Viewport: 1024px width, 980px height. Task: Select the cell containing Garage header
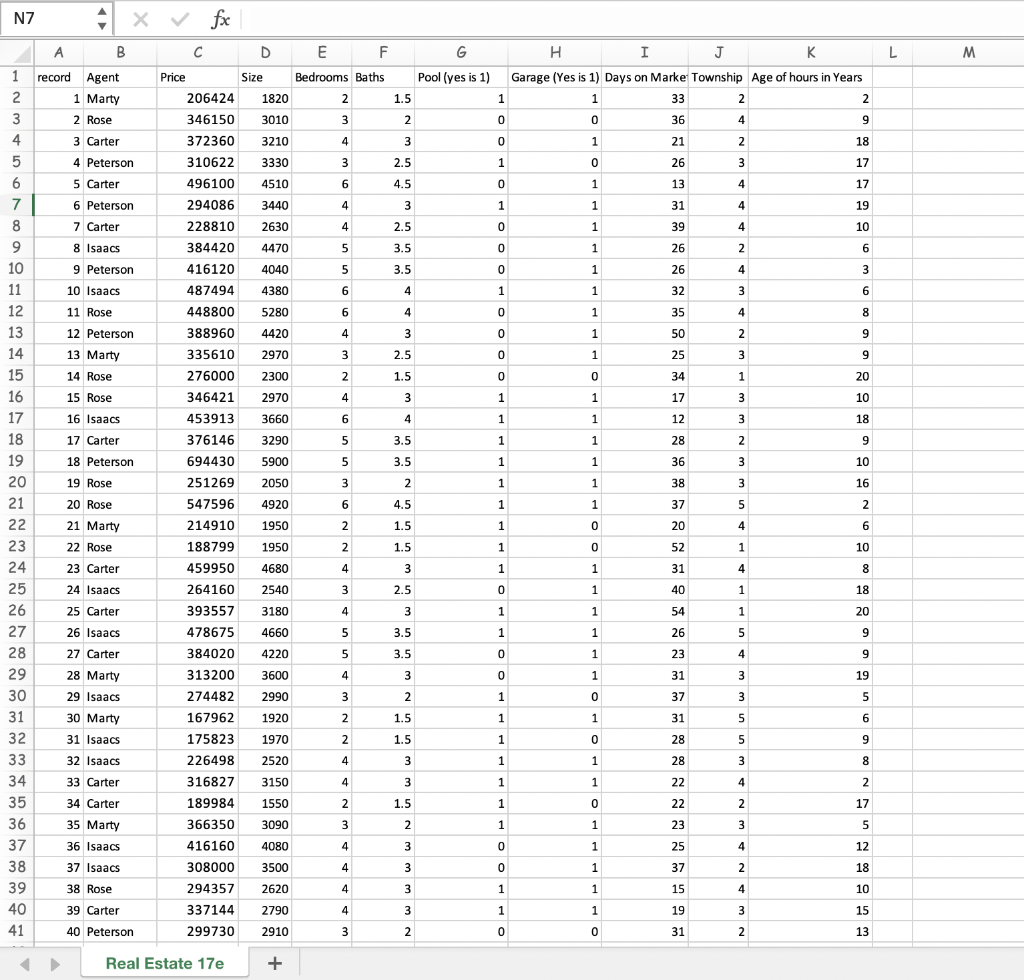[x=556, y=77]
